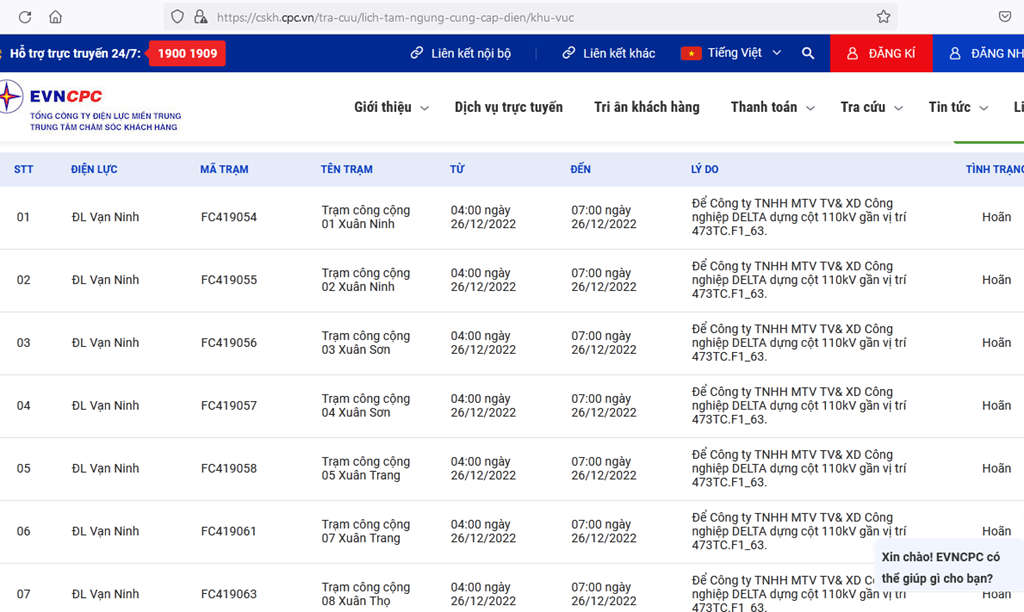Expand the Tiếng Việt language dropdown

click(x=744, y=53)
